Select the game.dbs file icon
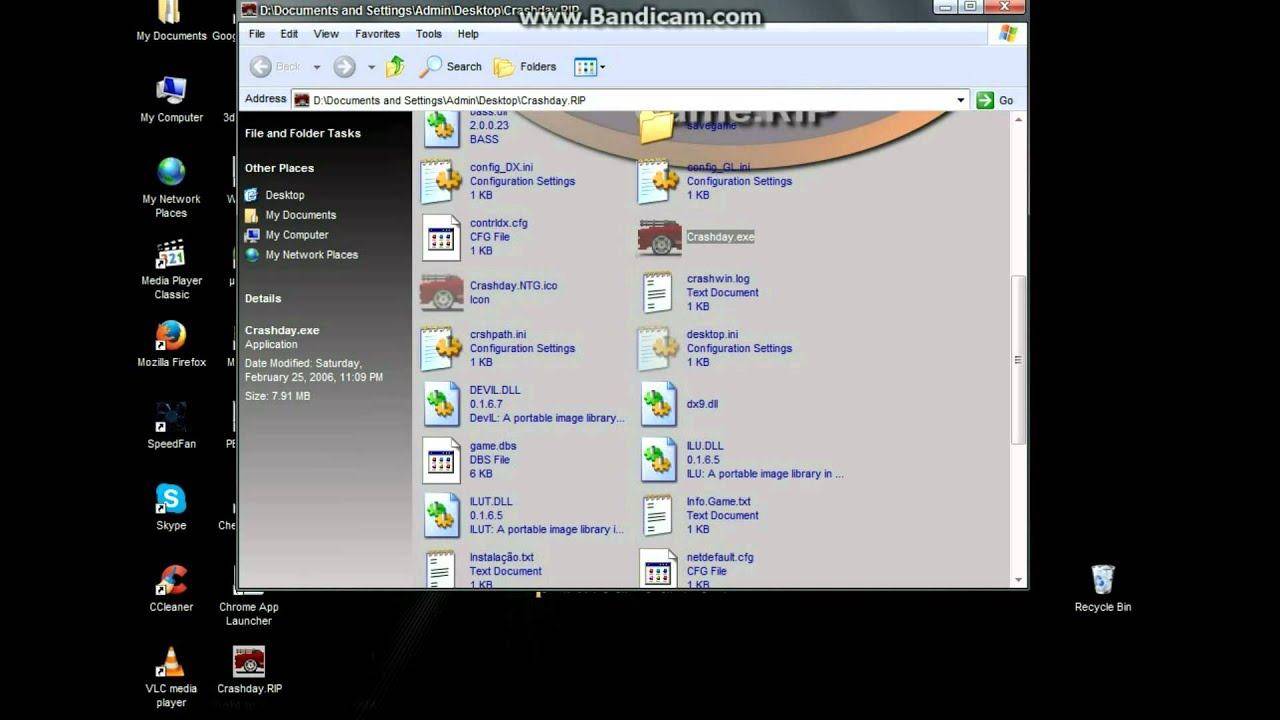 [x=442, y=460]
